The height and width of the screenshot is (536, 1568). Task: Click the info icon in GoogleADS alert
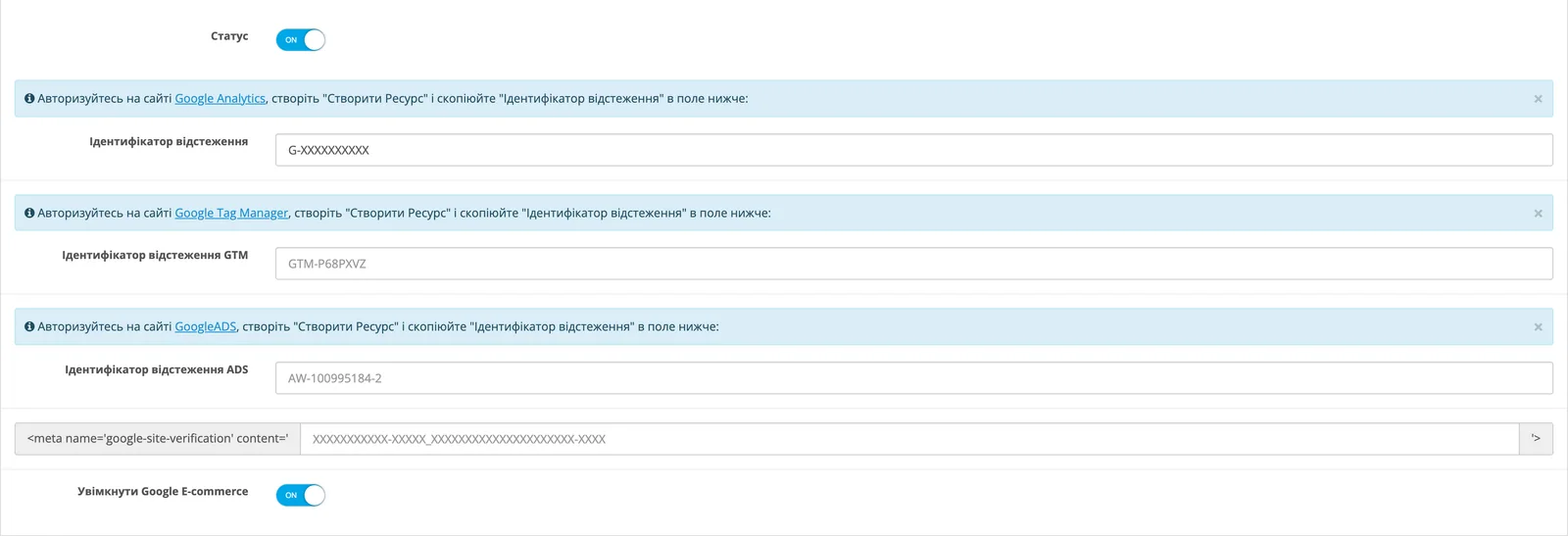click(x=29, y=326)
